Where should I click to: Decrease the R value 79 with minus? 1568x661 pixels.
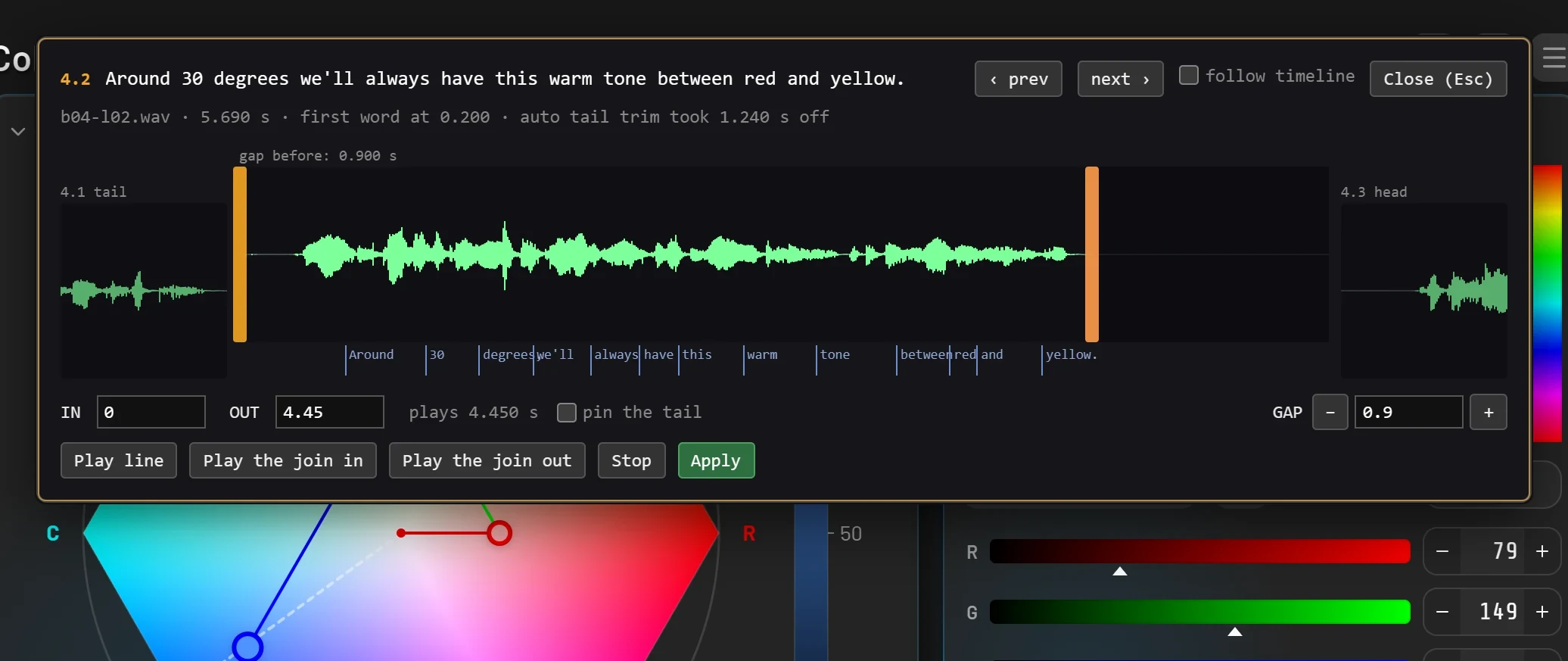tap(1442, 551)
